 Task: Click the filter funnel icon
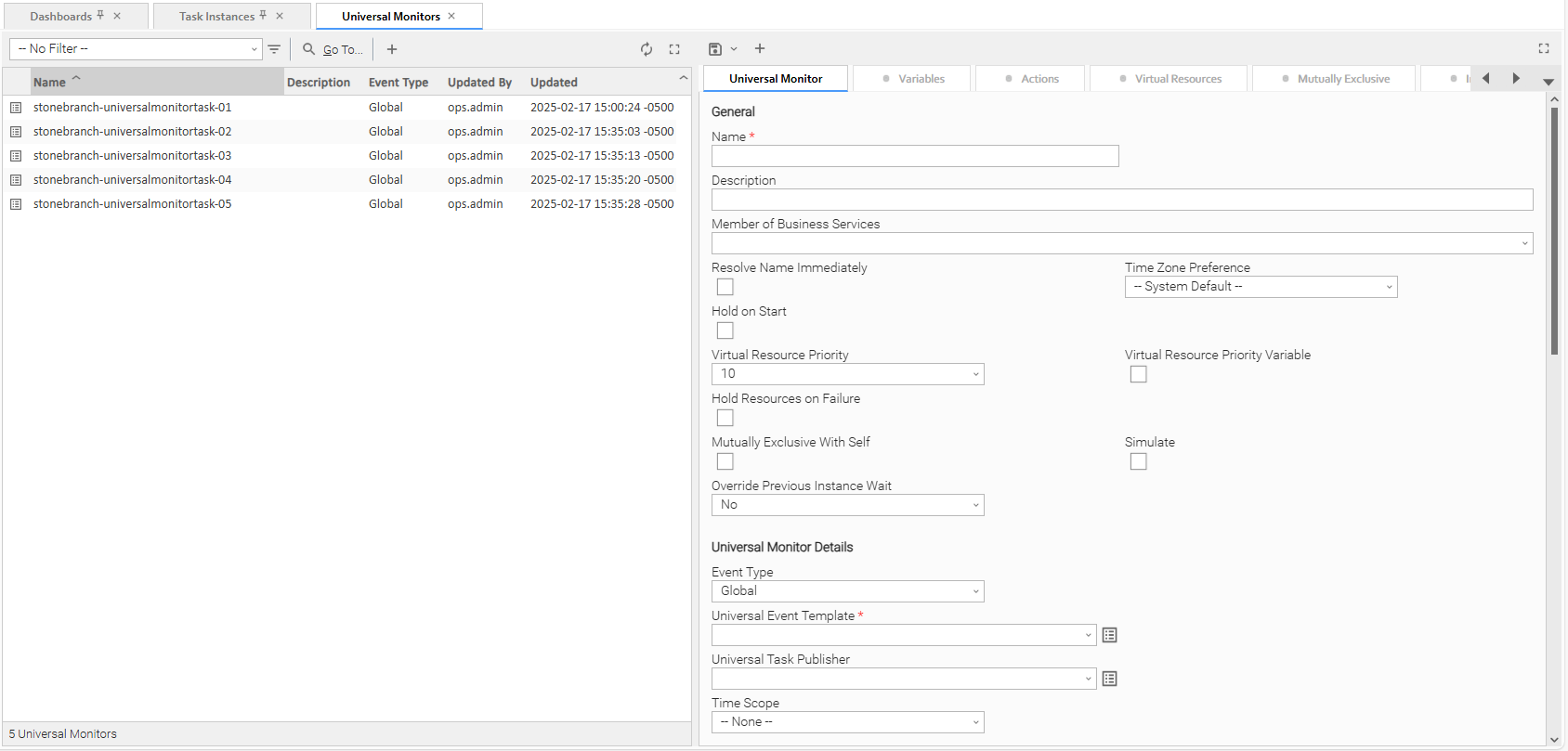274,49
